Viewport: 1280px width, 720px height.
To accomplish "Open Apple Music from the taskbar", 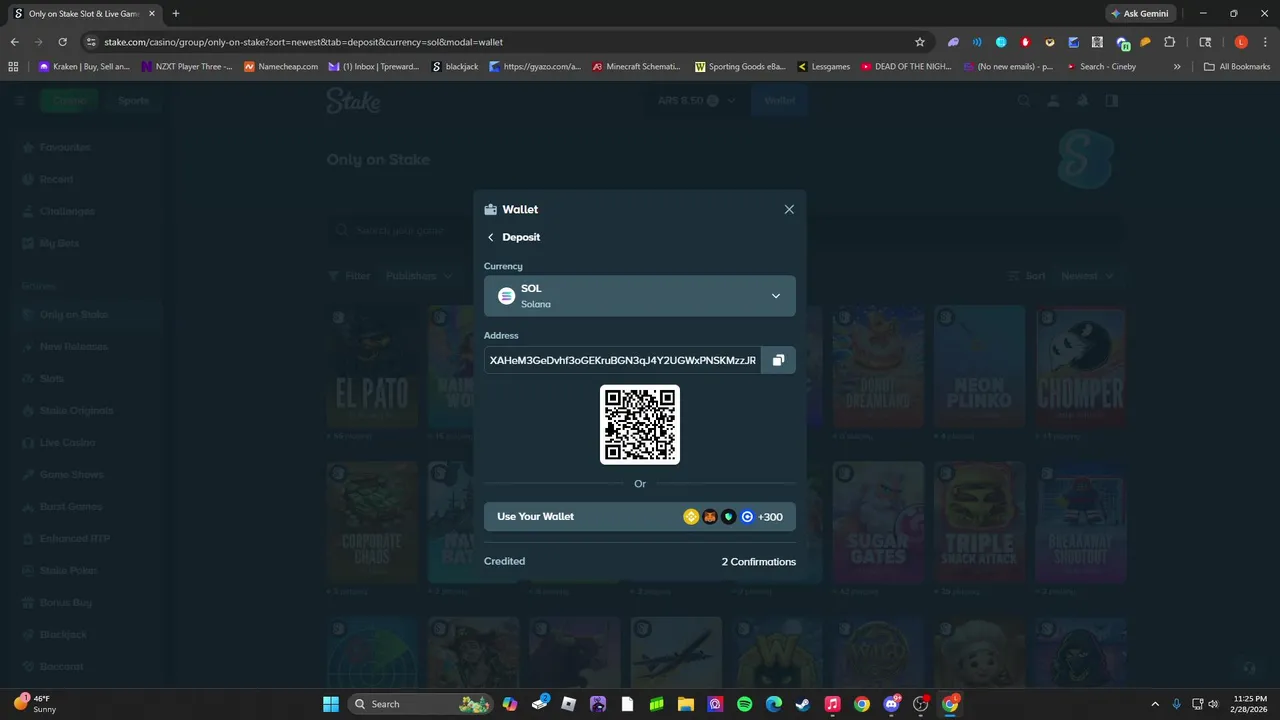I will tap(832, 704).
